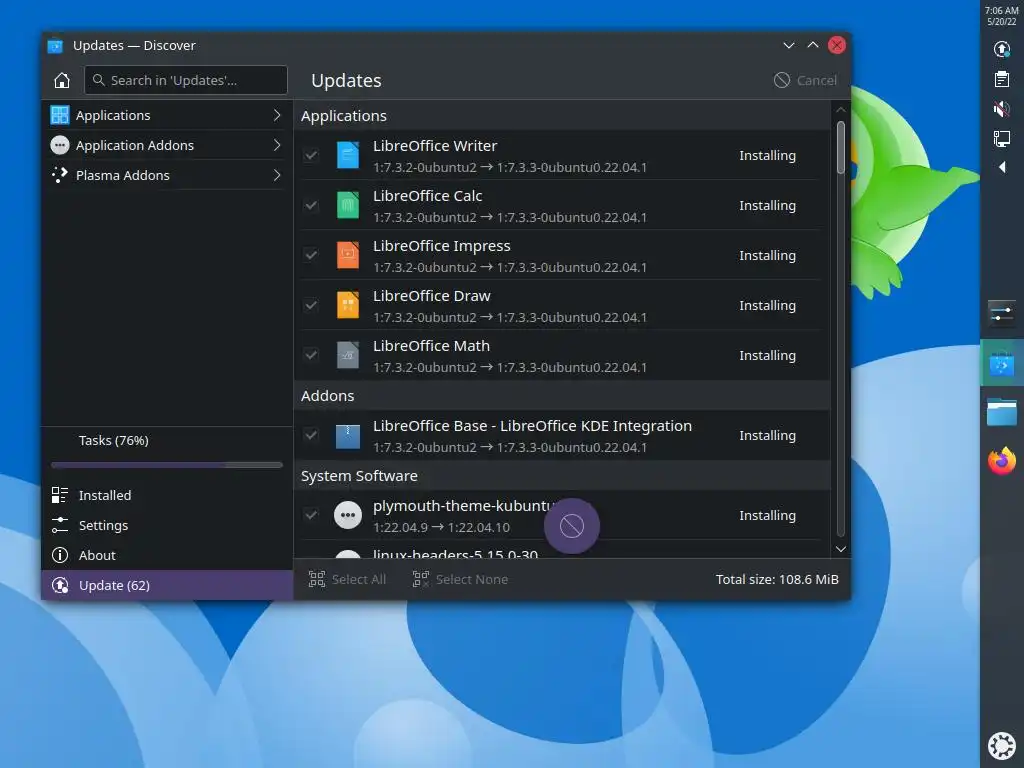This screenshot has height=768, width=1024.
Task: Open the Settings page
Action: coord(167,525)
